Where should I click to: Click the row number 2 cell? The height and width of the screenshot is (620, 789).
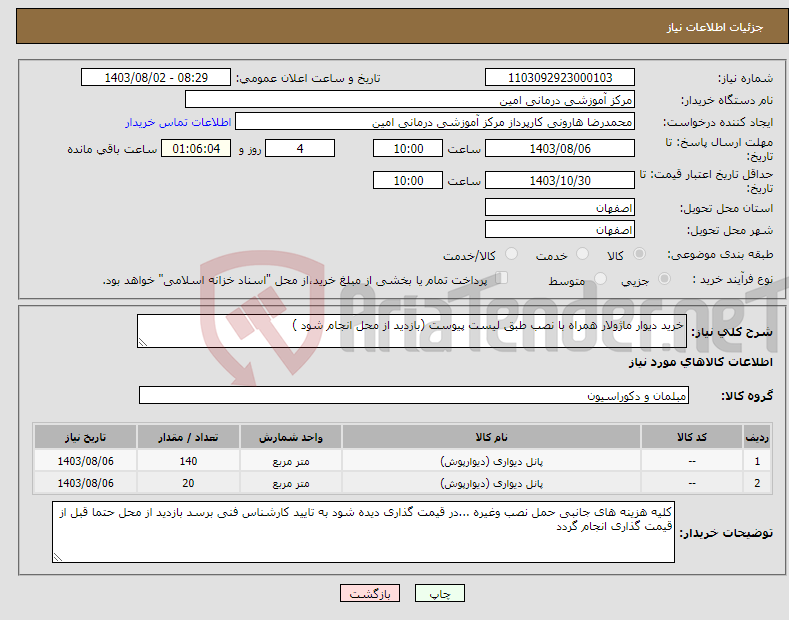point(757,483)
